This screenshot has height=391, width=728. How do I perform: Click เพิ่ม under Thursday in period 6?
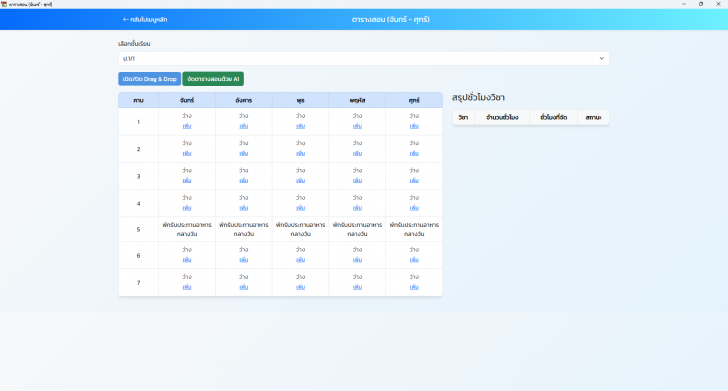(357, 260)
